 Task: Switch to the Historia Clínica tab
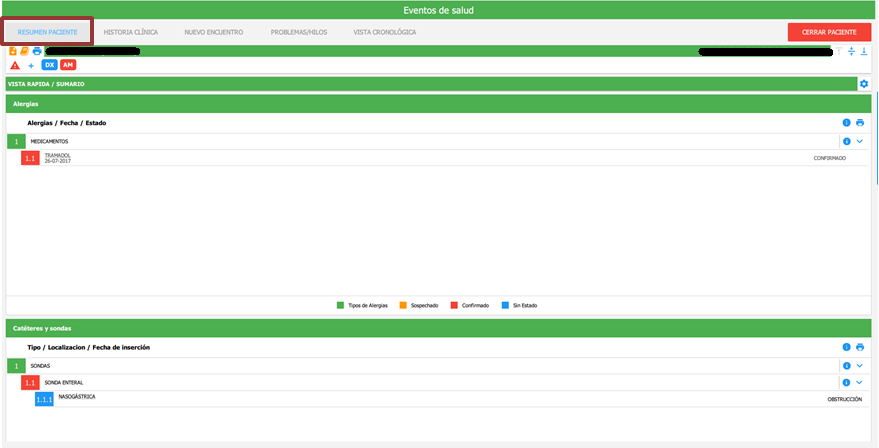click(131, 32)
